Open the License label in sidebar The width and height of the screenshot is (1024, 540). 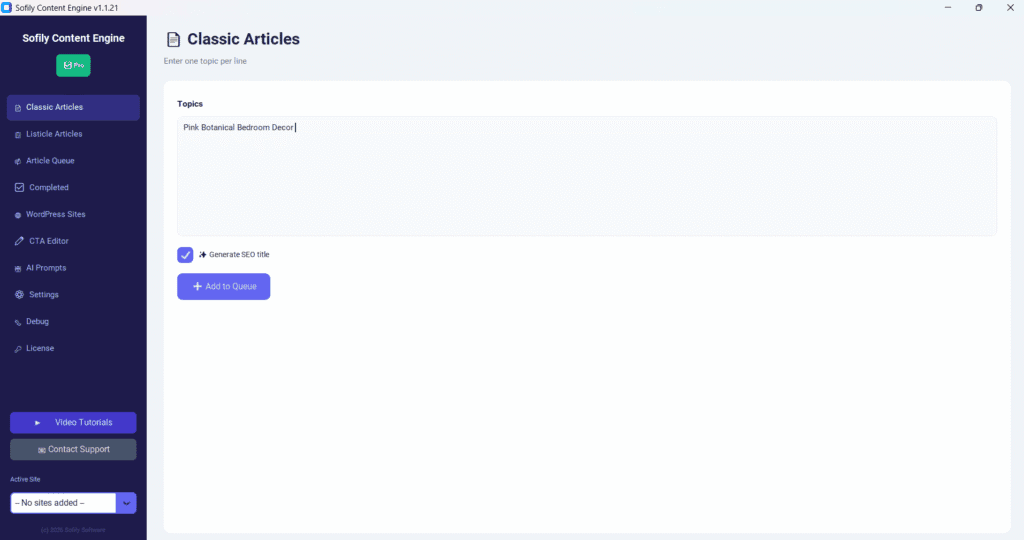click(40, 348)
